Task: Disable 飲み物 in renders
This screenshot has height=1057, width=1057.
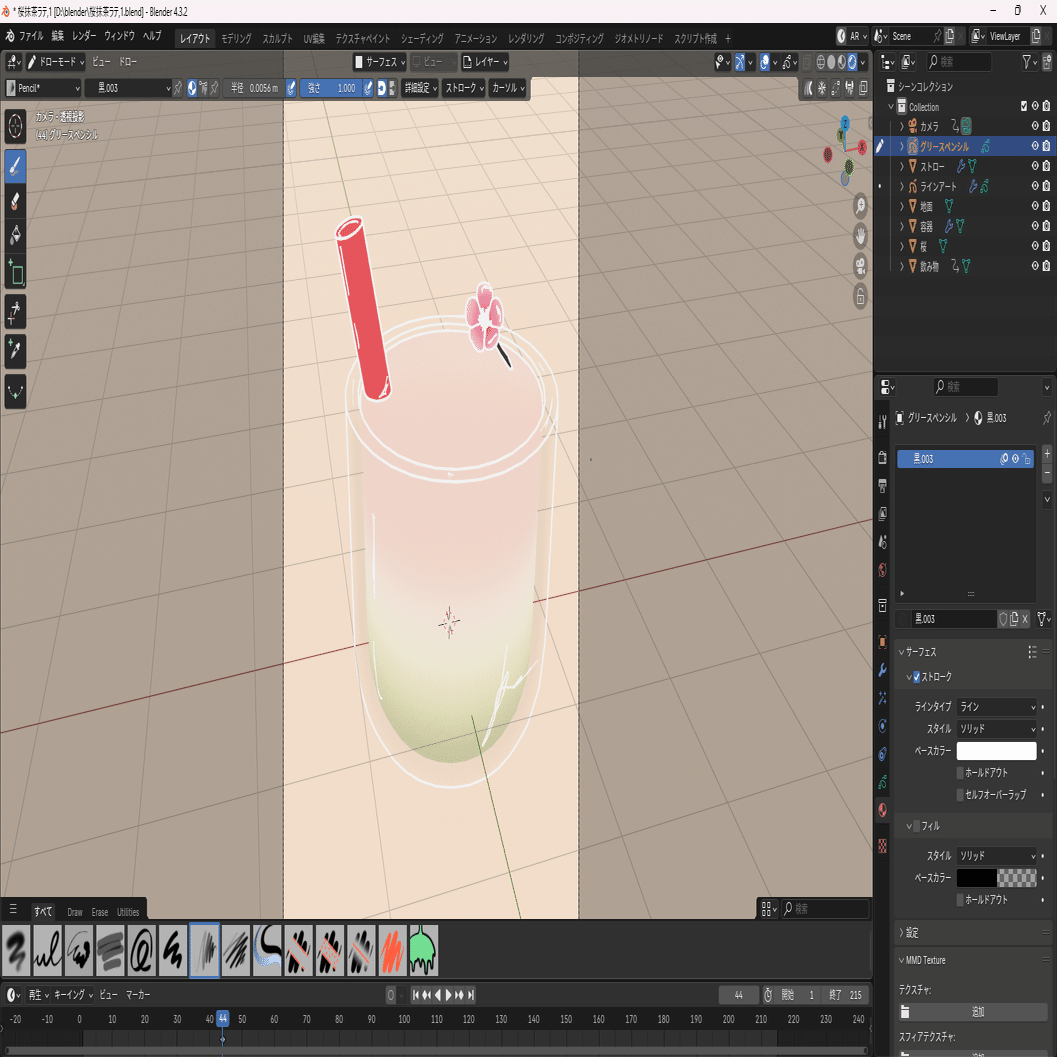Action: (1046, 266)
